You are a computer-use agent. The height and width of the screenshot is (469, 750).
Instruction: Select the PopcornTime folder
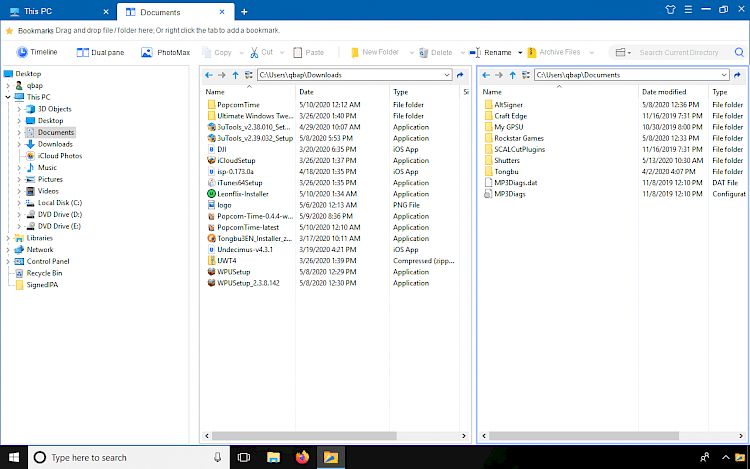pos(238,105)
